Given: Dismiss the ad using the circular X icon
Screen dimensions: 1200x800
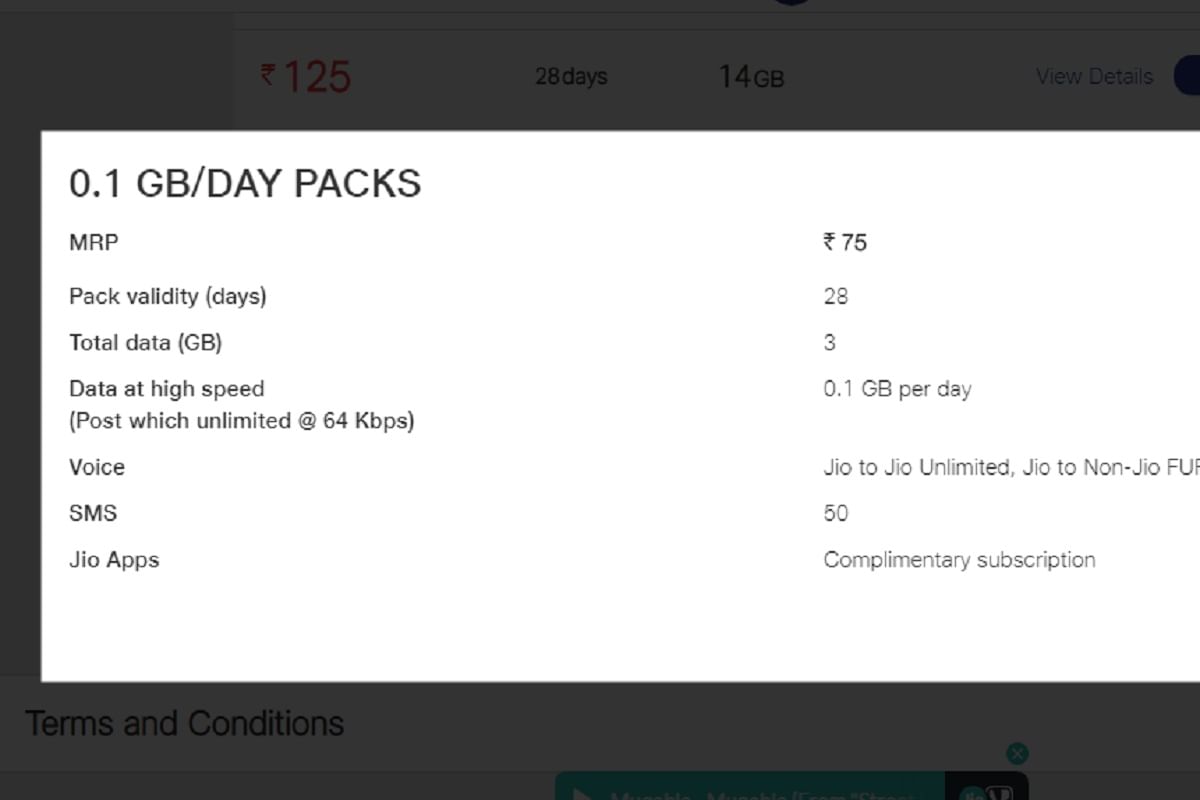Looking at the screenshot, I should pos(1017,753).
